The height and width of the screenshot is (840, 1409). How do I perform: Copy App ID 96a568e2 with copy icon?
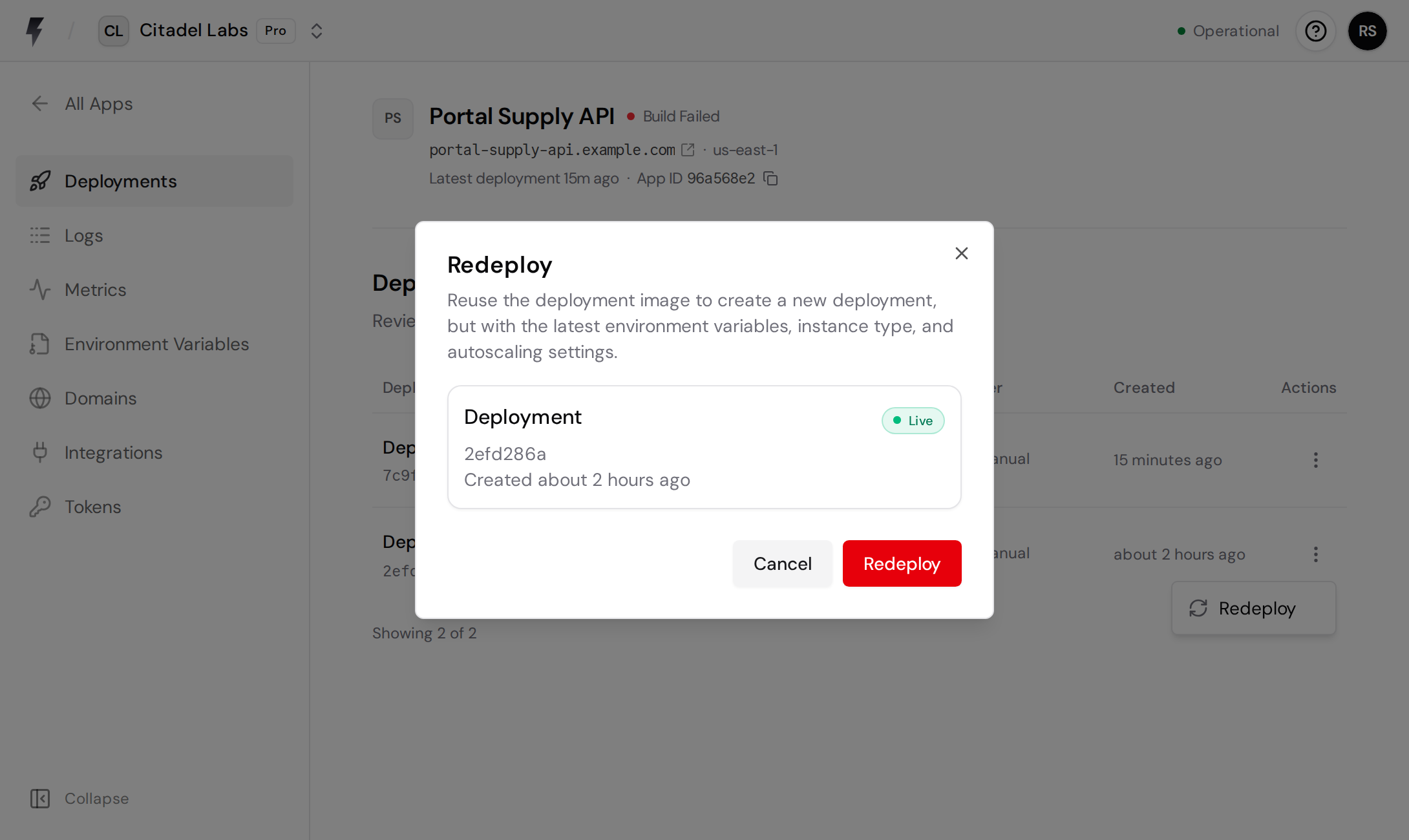770,178
